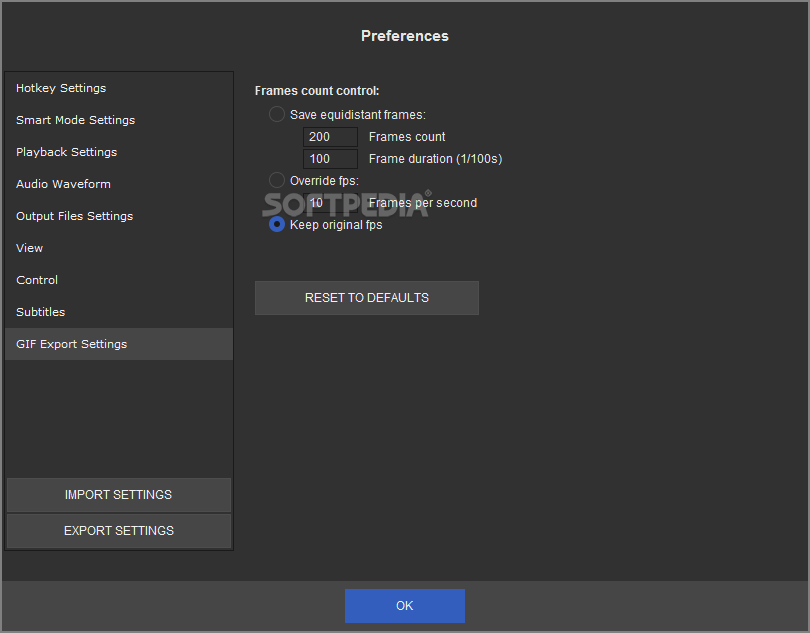This screenshot has height=633, width=810.
Task: Open Smart Mode Settings category
Action: click(x=119, y=120)
